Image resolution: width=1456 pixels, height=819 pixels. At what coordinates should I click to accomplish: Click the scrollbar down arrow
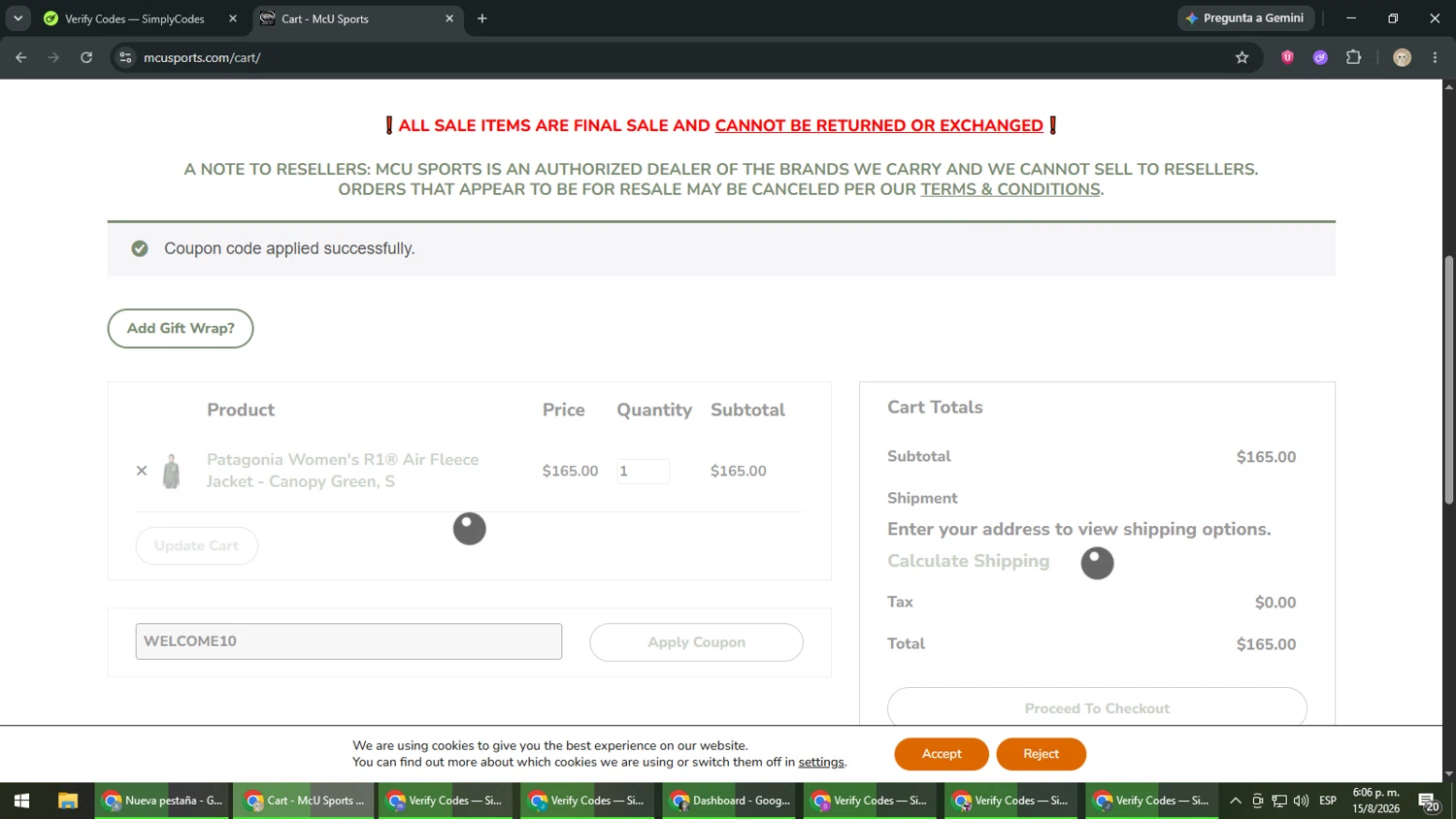[1449, 774]
